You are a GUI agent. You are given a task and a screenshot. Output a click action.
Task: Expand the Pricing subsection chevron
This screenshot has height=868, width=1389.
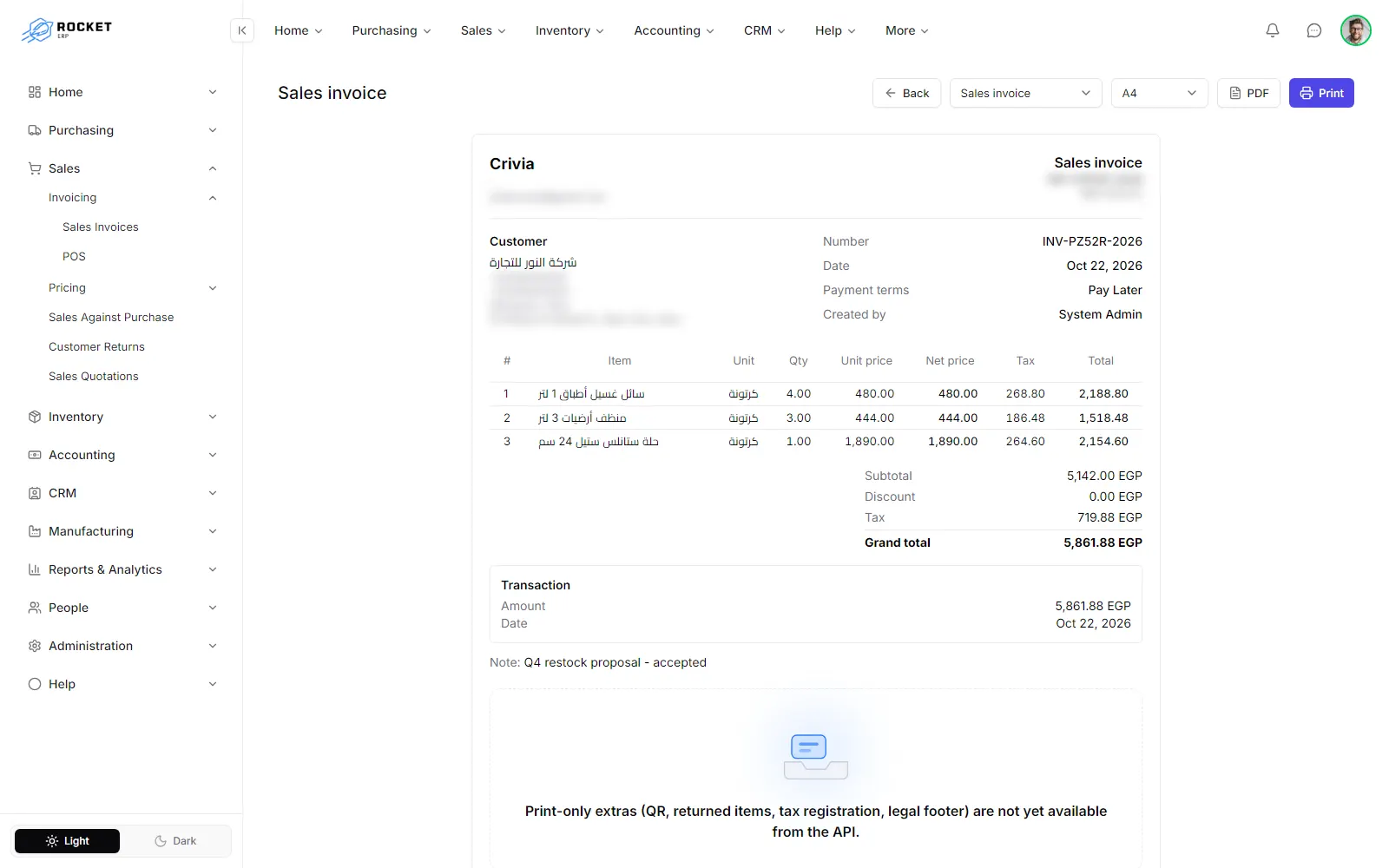[213, 288]
